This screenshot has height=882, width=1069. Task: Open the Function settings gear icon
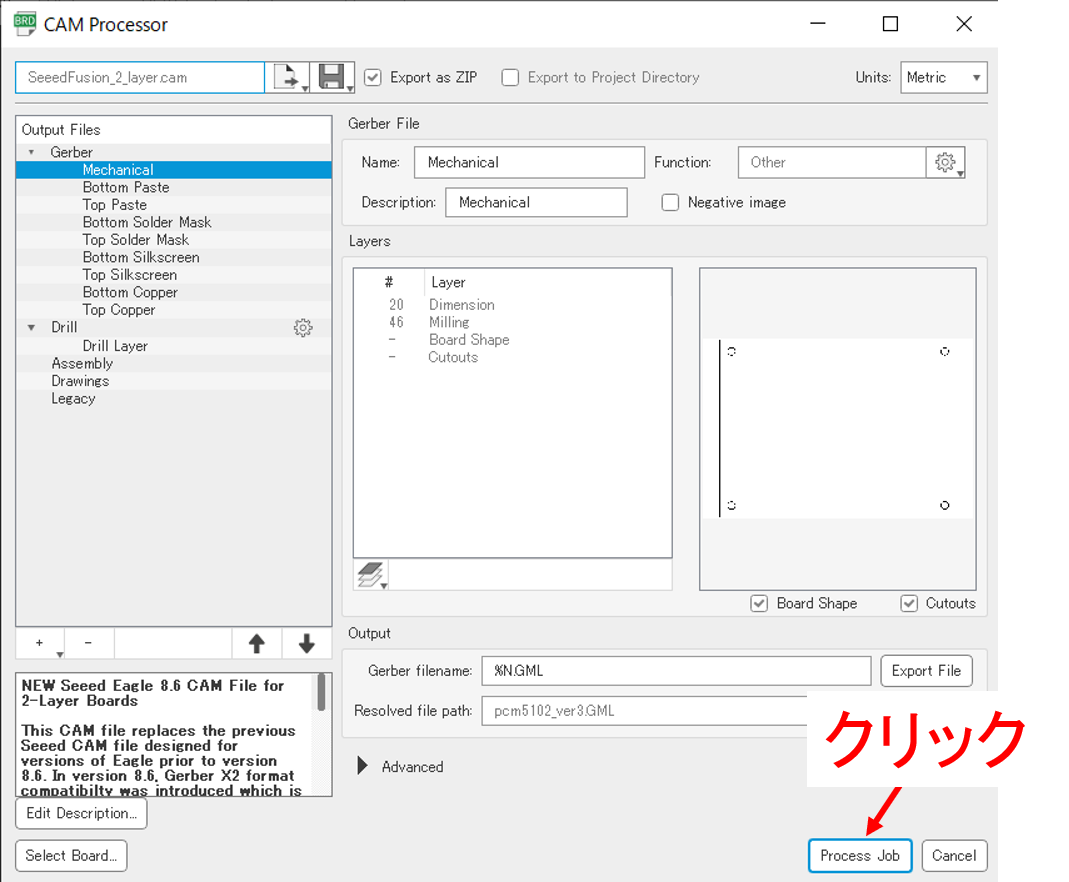click(946, 162)
